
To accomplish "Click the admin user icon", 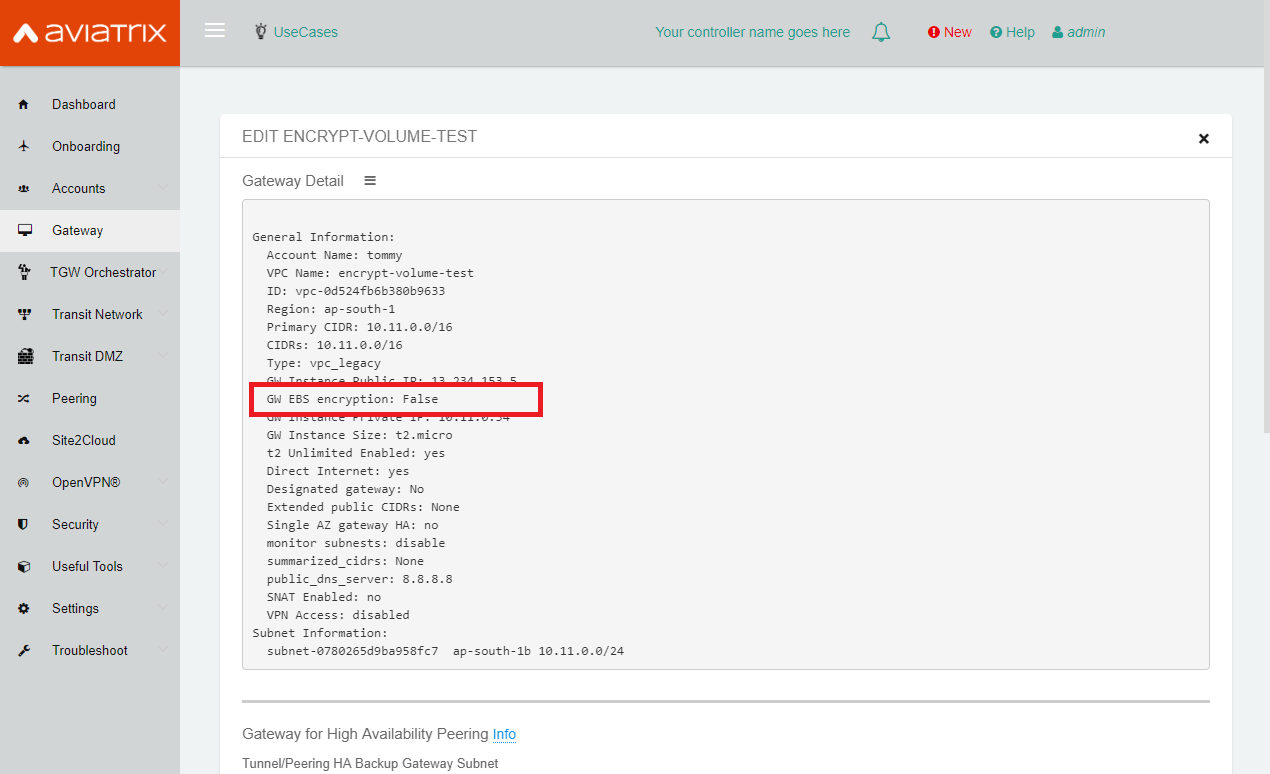I will pyautogui.click(x=1056, y=32).
